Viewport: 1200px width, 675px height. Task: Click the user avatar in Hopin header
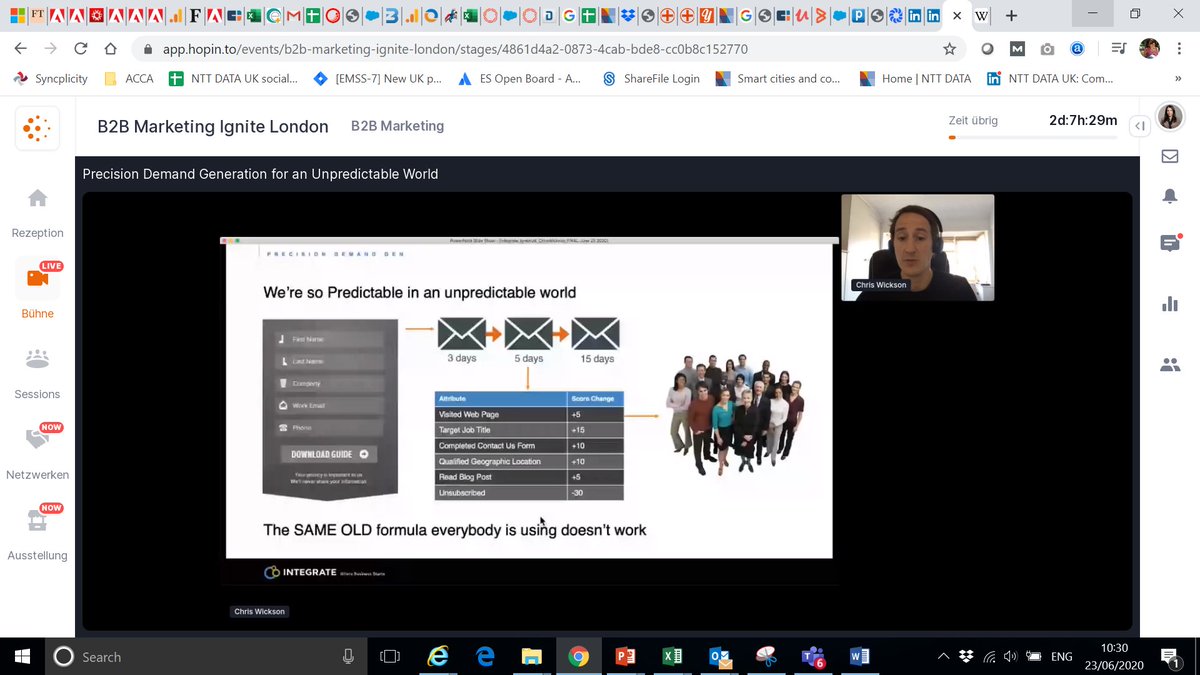click(x=1169, y=117)
